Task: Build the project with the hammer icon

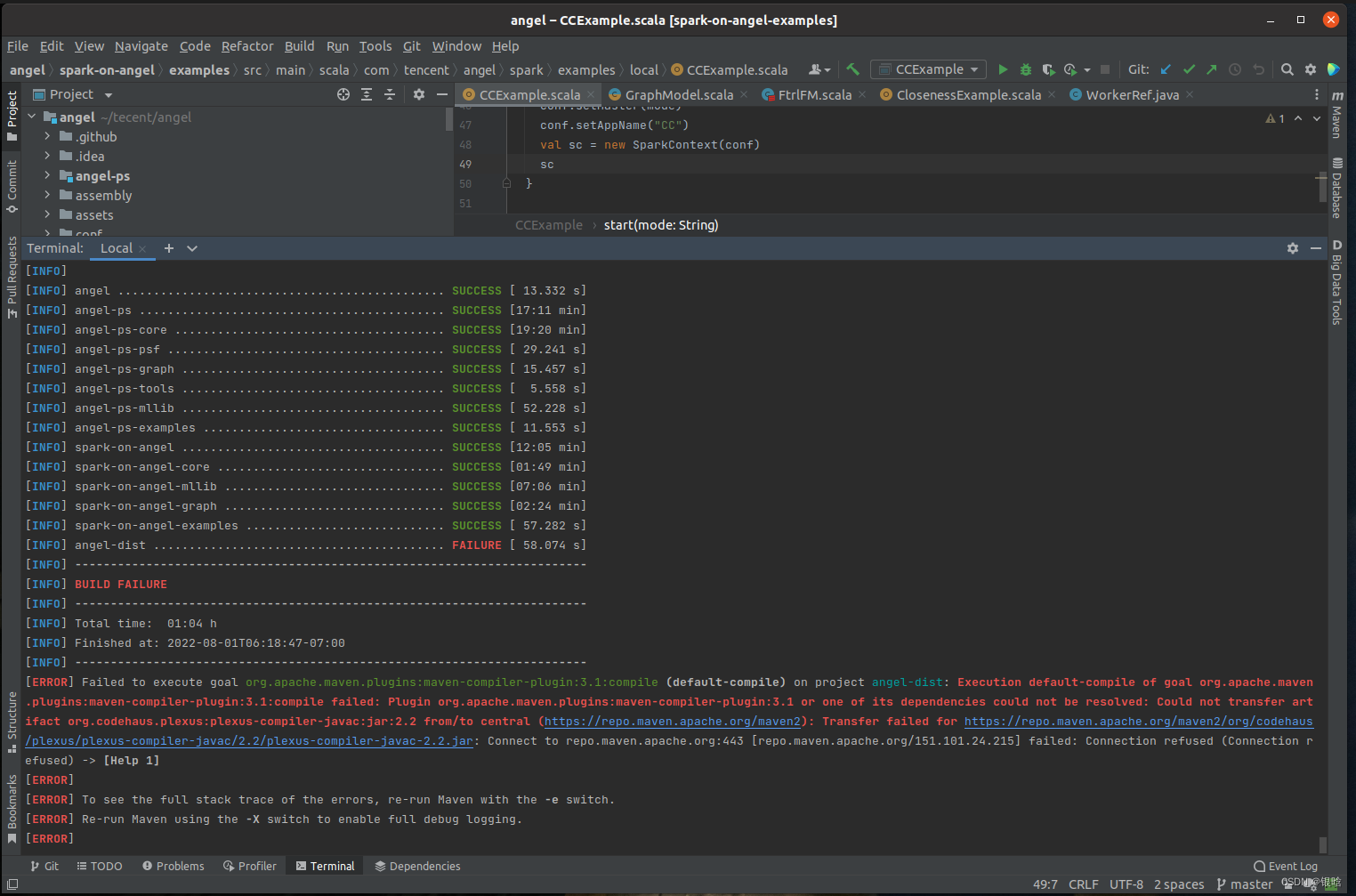Action: pos(852,69)
